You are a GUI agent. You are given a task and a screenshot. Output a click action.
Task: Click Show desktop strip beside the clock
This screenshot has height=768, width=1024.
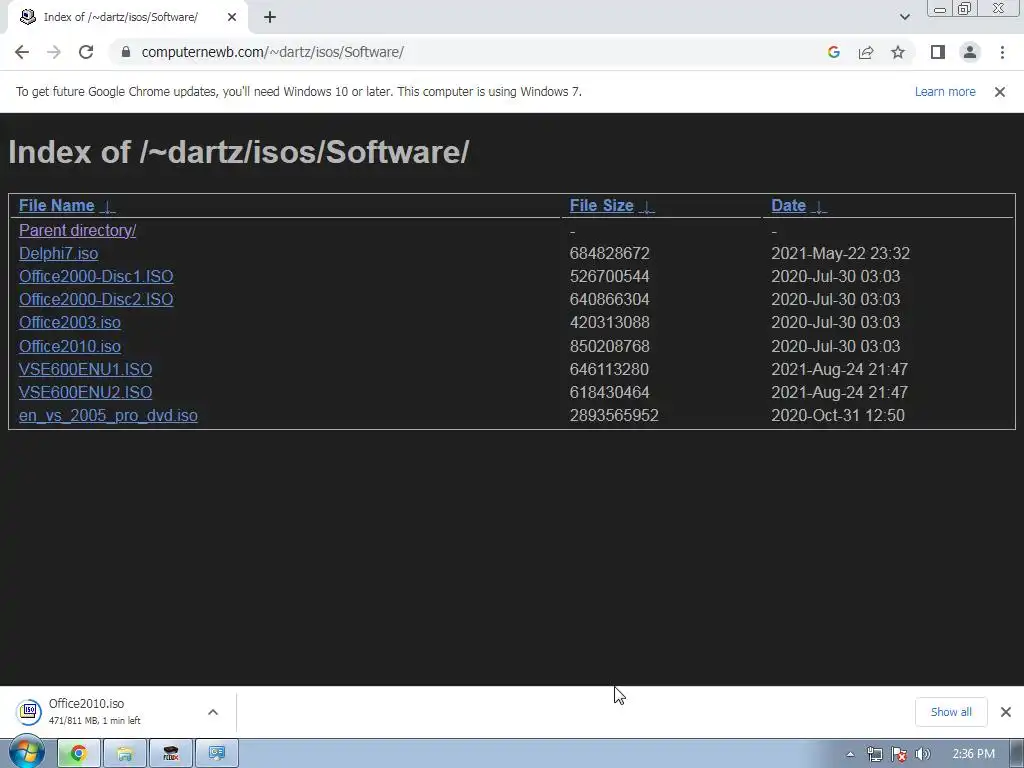1017,754
